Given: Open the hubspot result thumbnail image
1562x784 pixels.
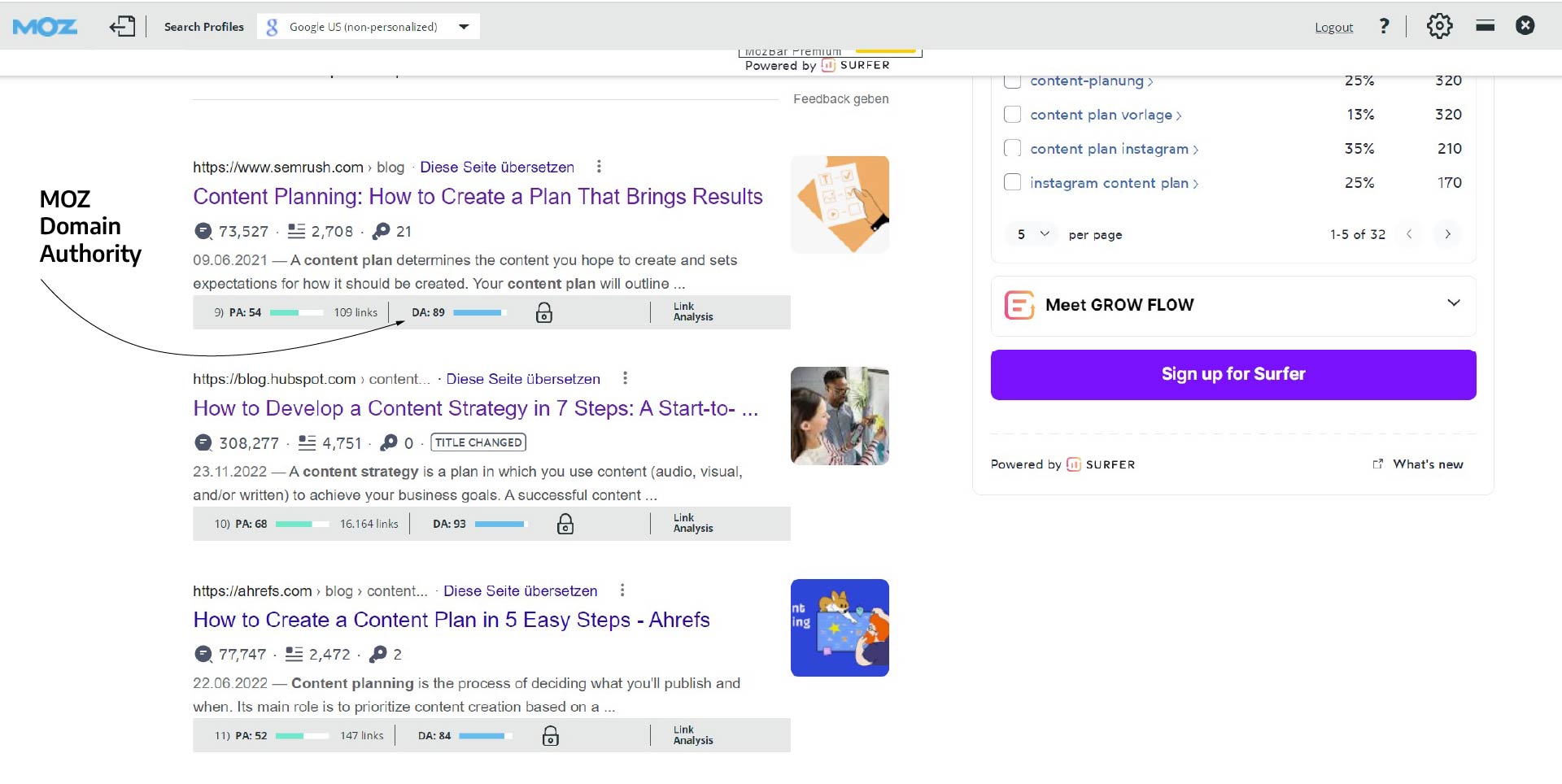Looking at the screenshot, I should click(840, 416).
